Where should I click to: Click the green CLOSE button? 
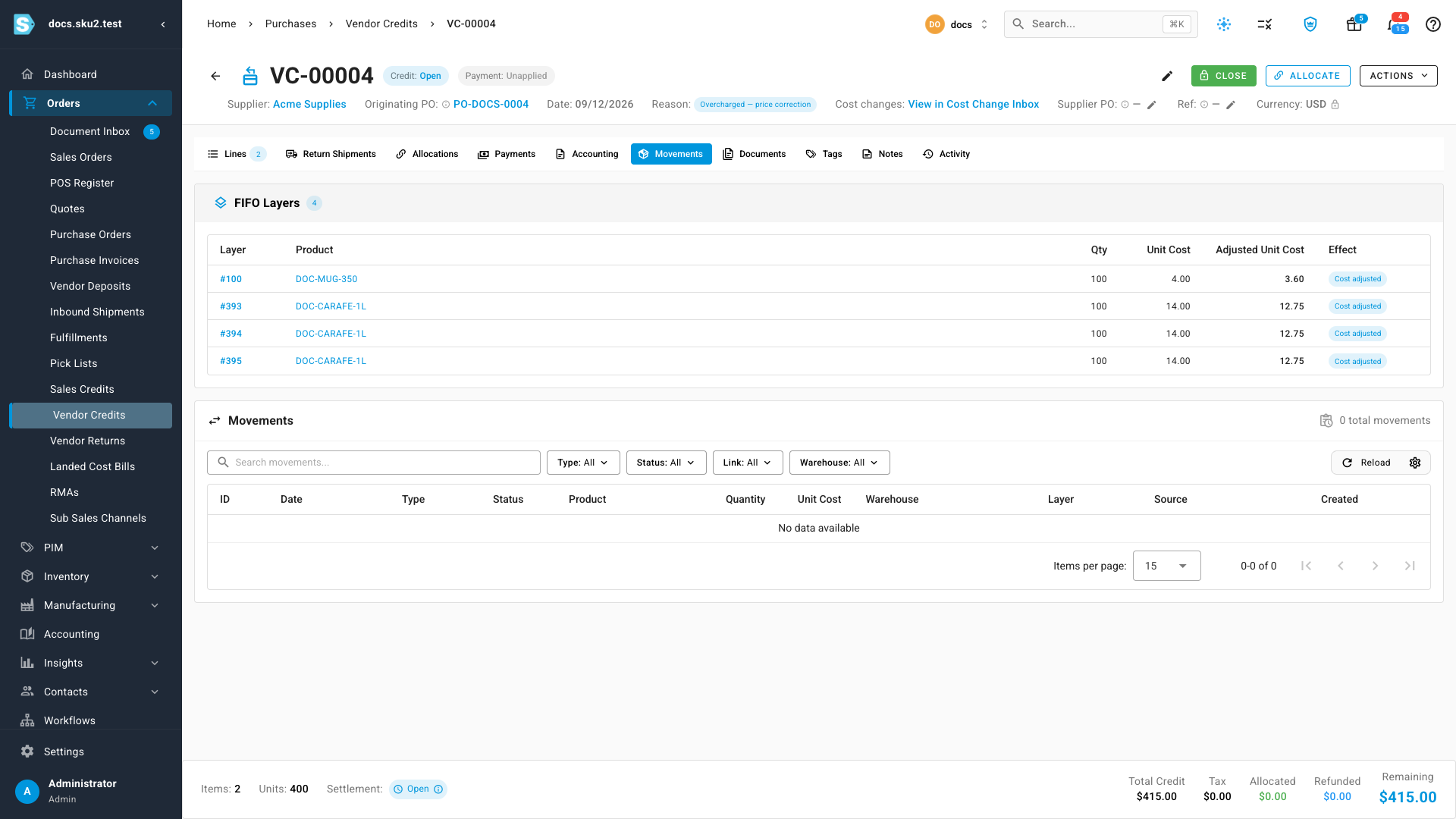1223,76
